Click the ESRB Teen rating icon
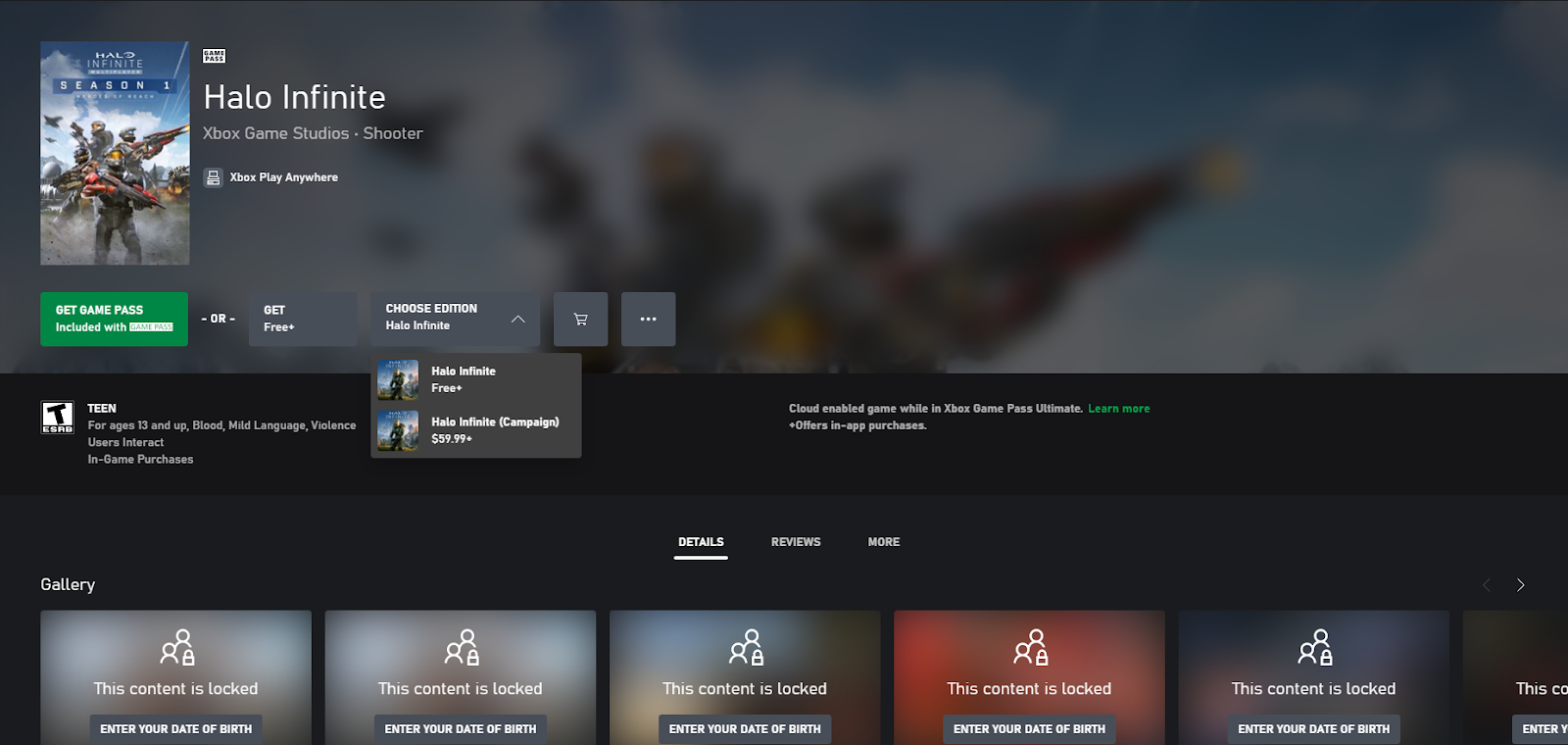1568x745 pixels. click(57, 418)
